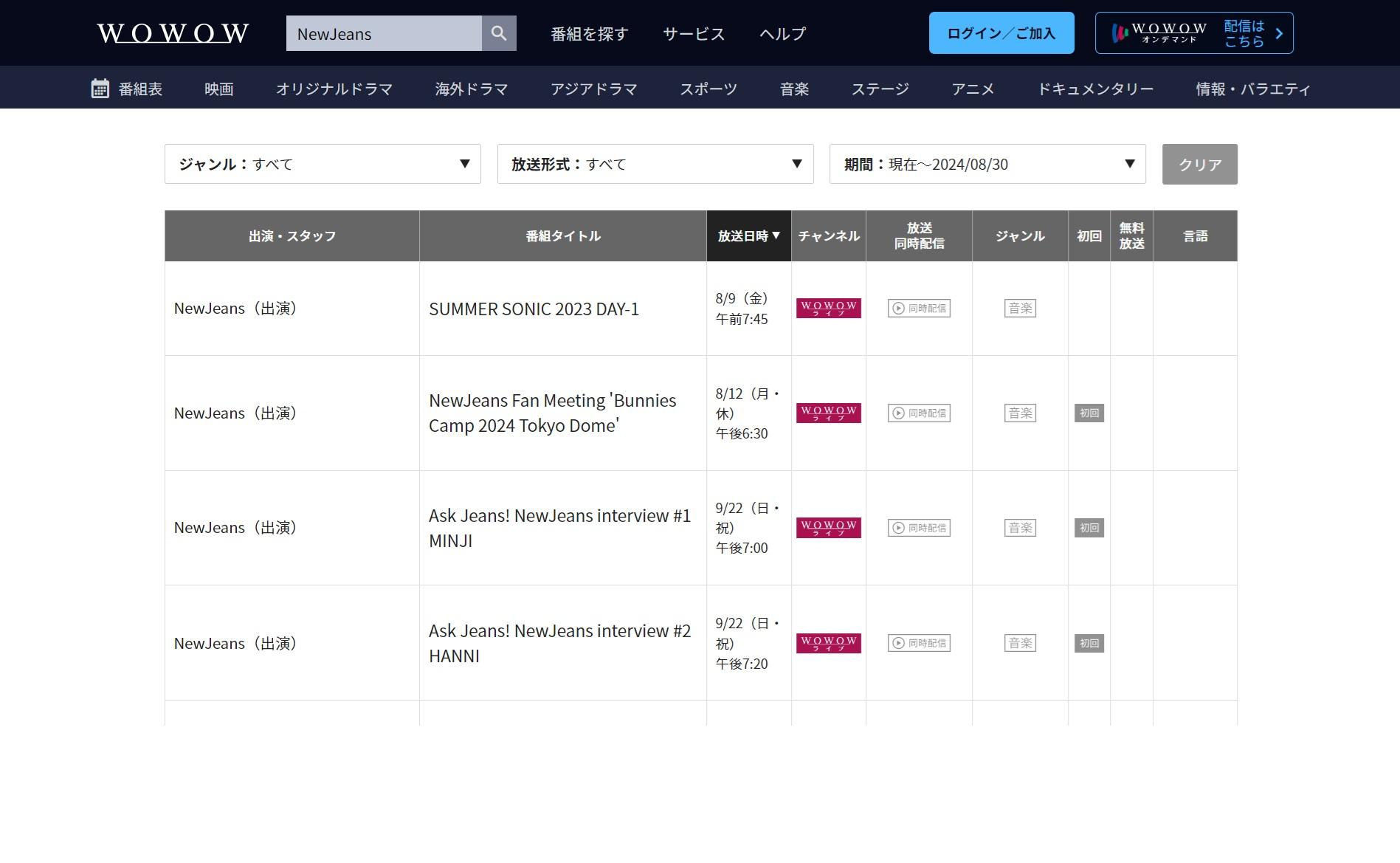Expand the 放送形式 filter dropdown

655,164
